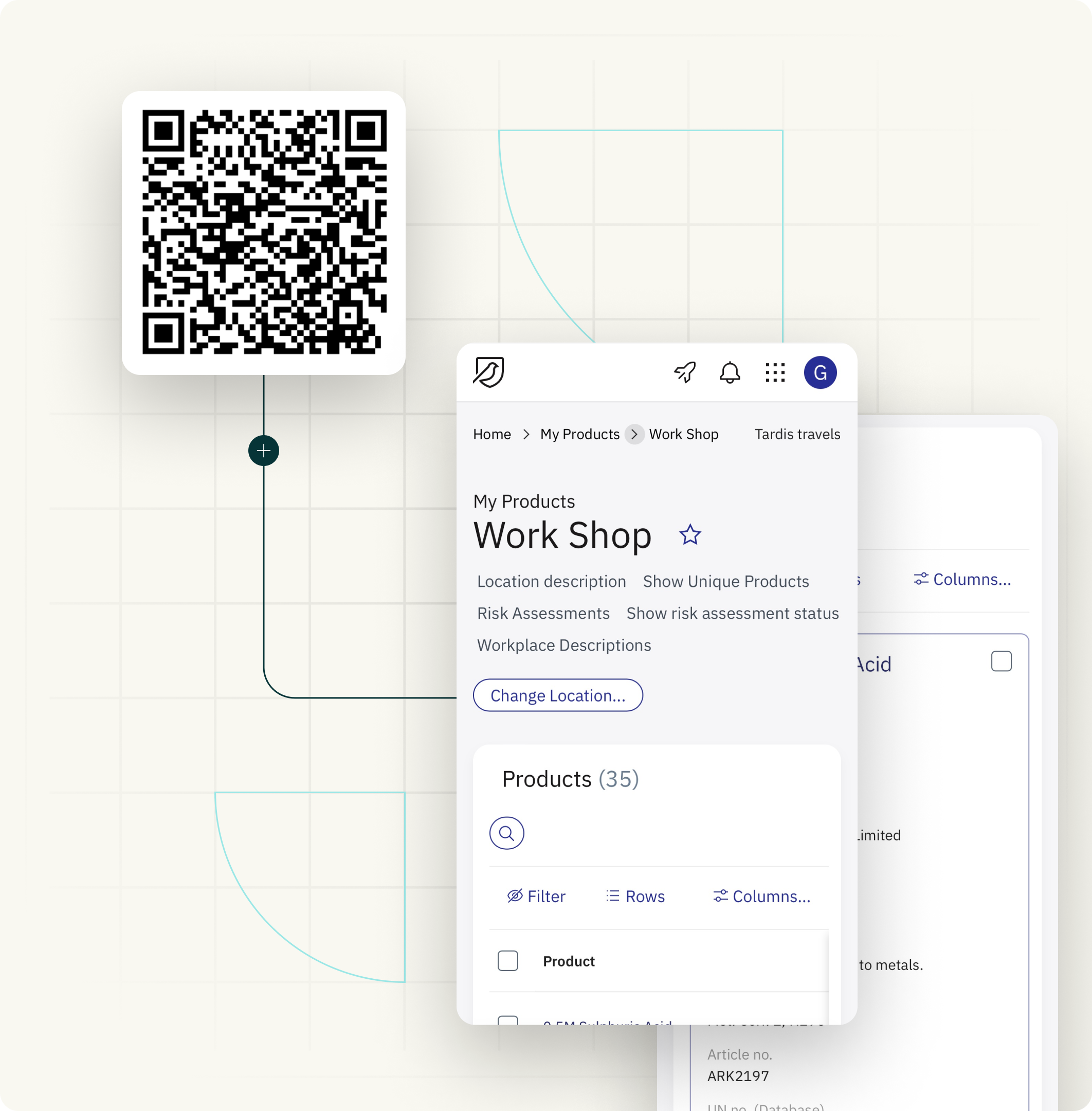This screenshot has width=1092, height=1111.
Task: Select Risk Assessments option
Action: 543,614
